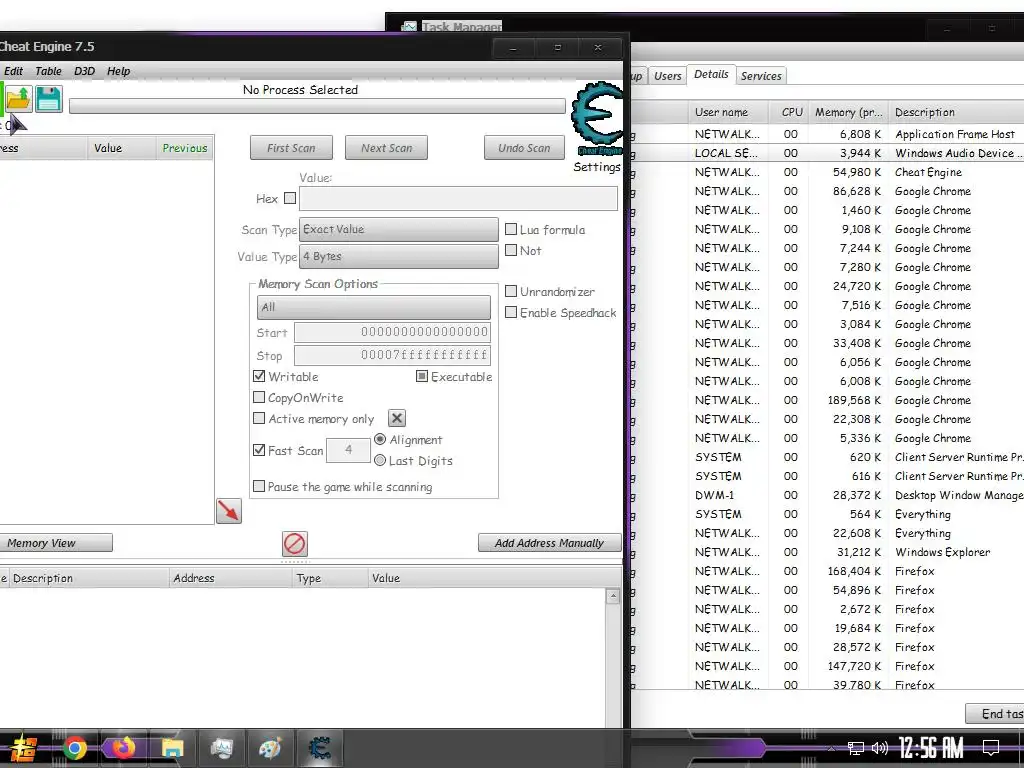
Task: Click the clock showing 12:56 AM
Action: click(931, 748)
